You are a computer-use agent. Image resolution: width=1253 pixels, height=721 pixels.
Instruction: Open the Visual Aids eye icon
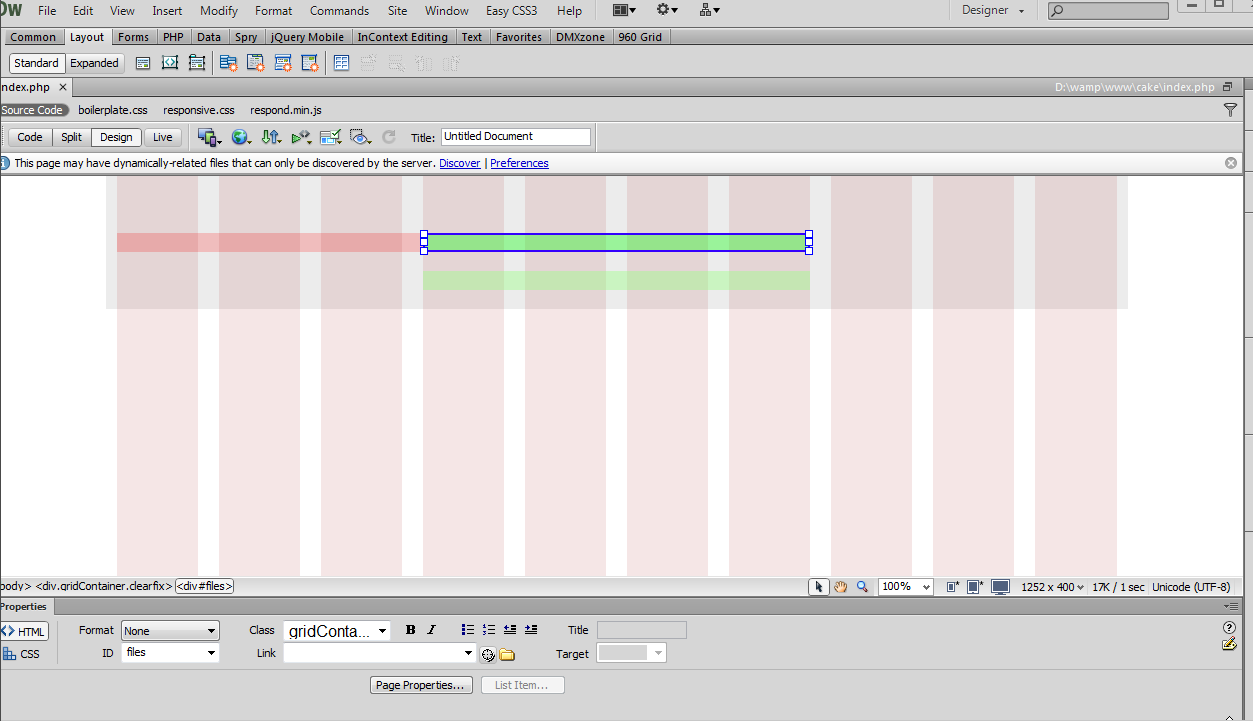click(x=361, y=137)
